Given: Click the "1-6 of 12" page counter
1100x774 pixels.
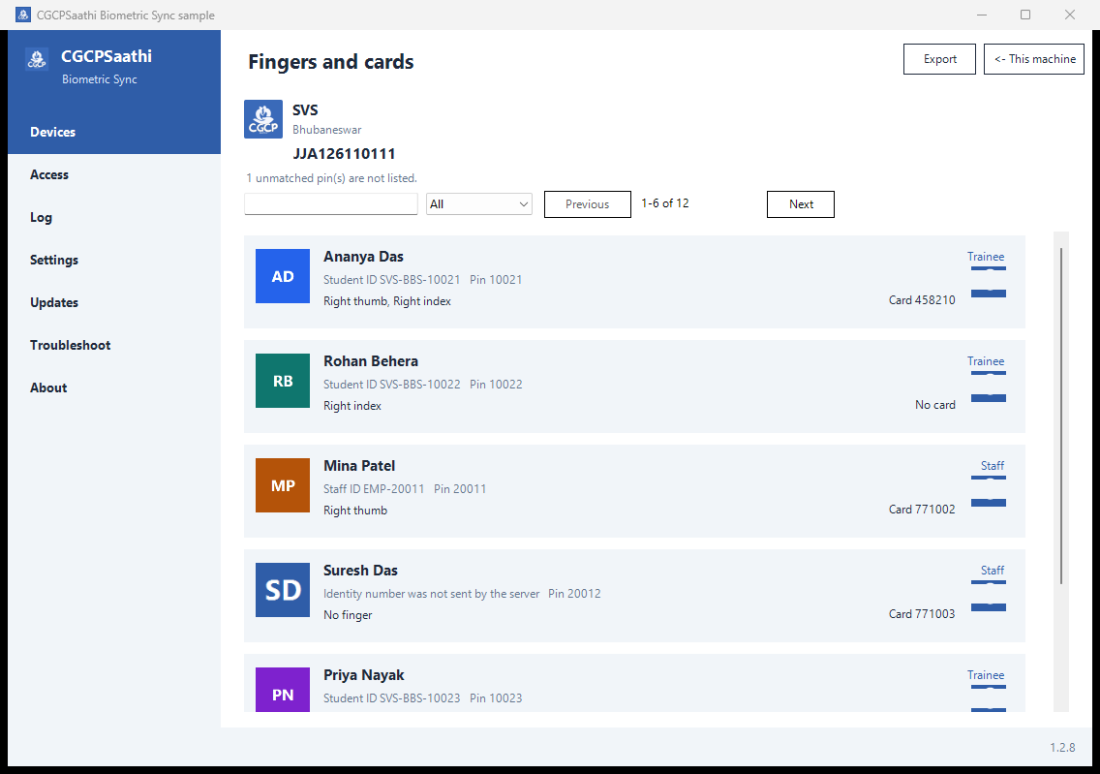Looking at the screenshot, I should pyautogui.click(x=665, y=203).
